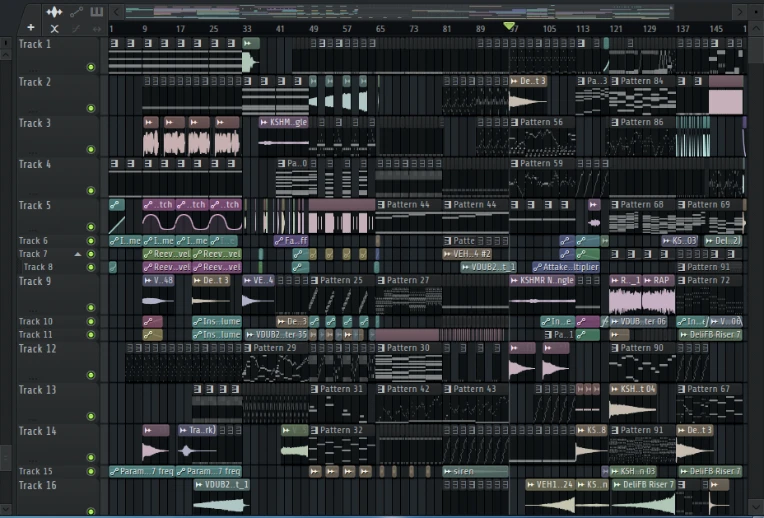Click the plus icon to add a track
This screenshot has height=518, width=764.
31,28
